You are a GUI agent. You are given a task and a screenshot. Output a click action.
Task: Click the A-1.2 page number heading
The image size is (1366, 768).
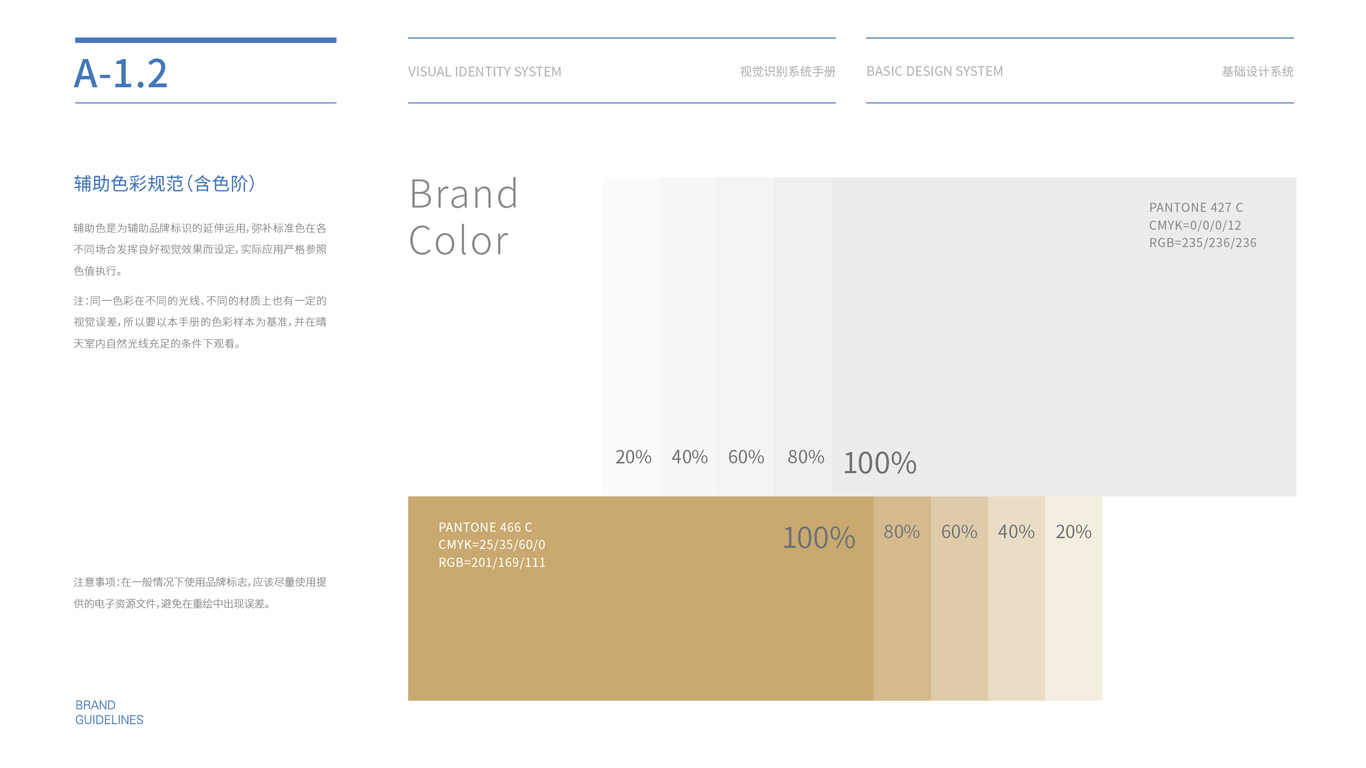pos(121,73)
